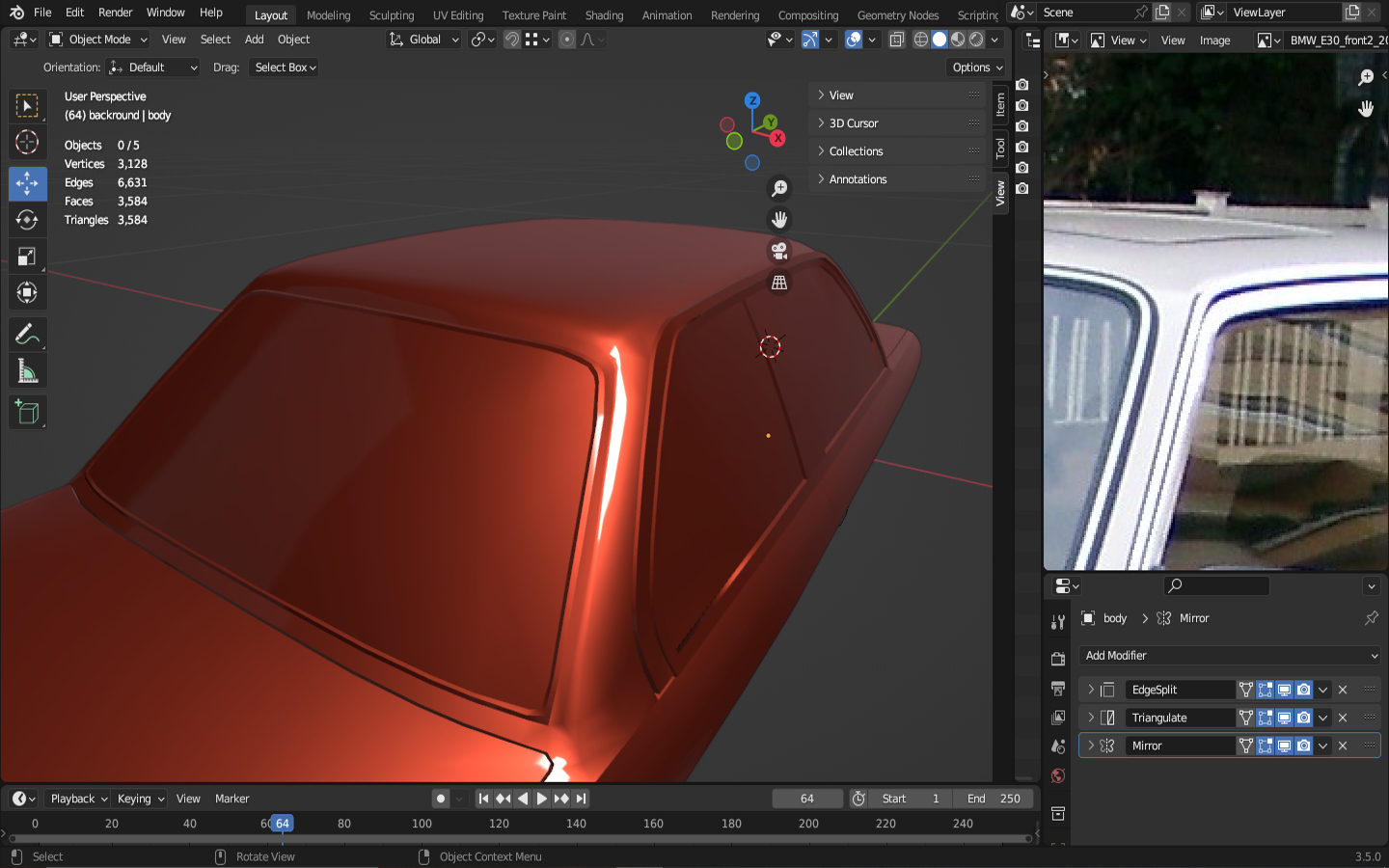Open the Tool properties tab

[x=1058, y=622]
